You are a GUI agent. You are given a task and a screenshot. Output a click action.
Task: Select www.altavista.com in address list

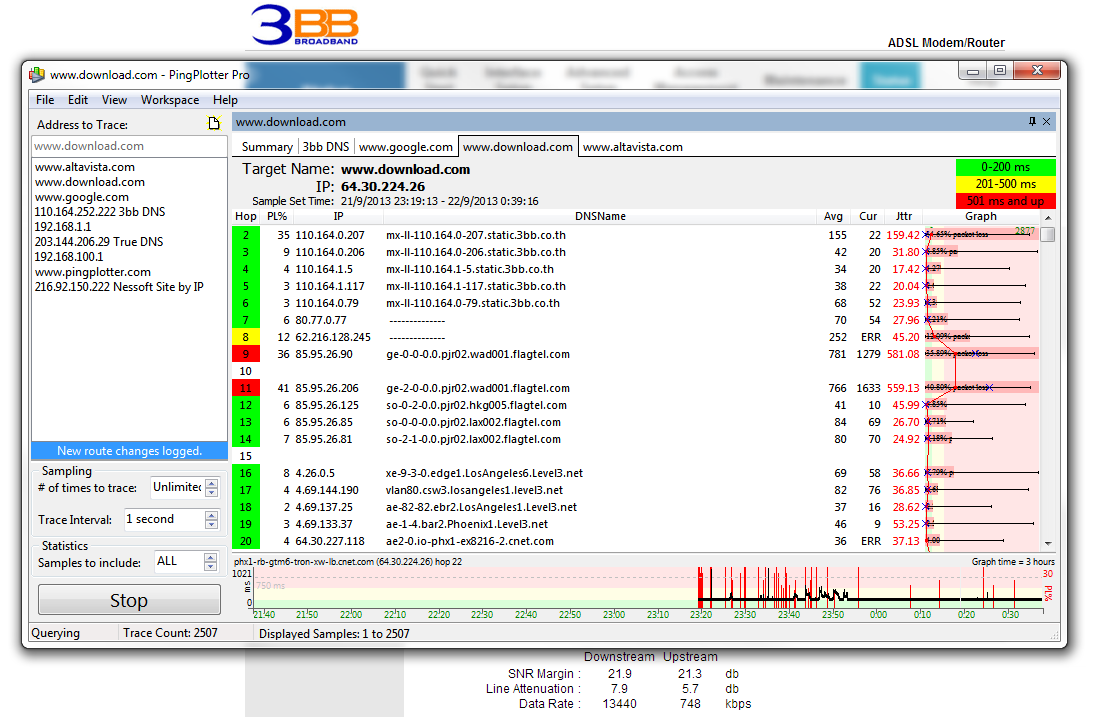(85, 167)
